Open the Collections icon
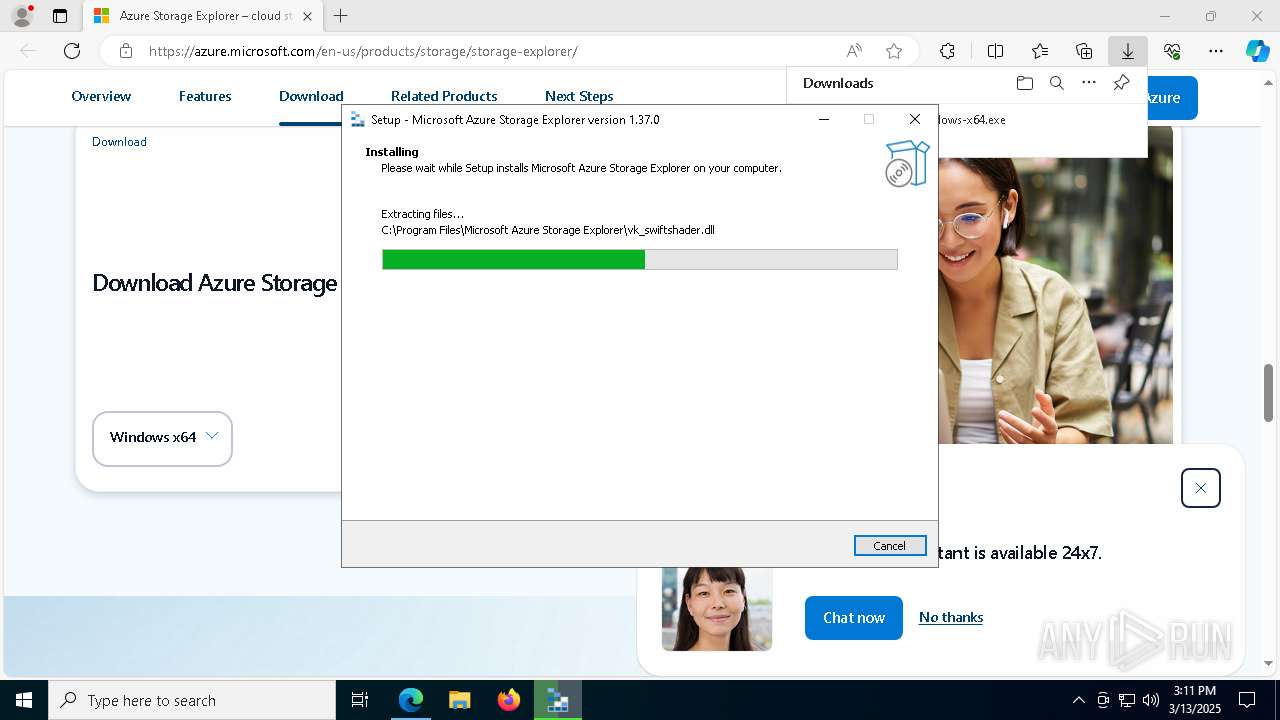The height and width of the screenshot is (720, 1280). [x=1084, y=51]
